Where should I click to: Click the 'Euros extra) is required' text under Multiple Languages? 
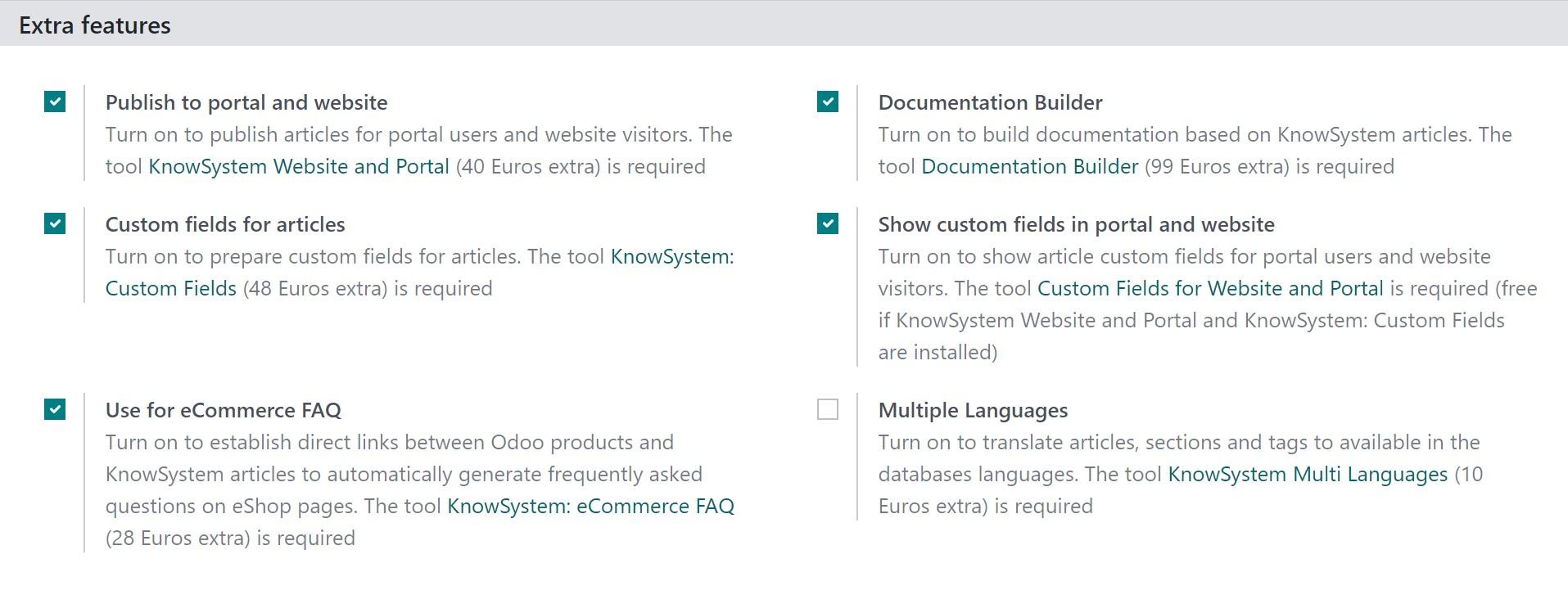pos(986,506)
